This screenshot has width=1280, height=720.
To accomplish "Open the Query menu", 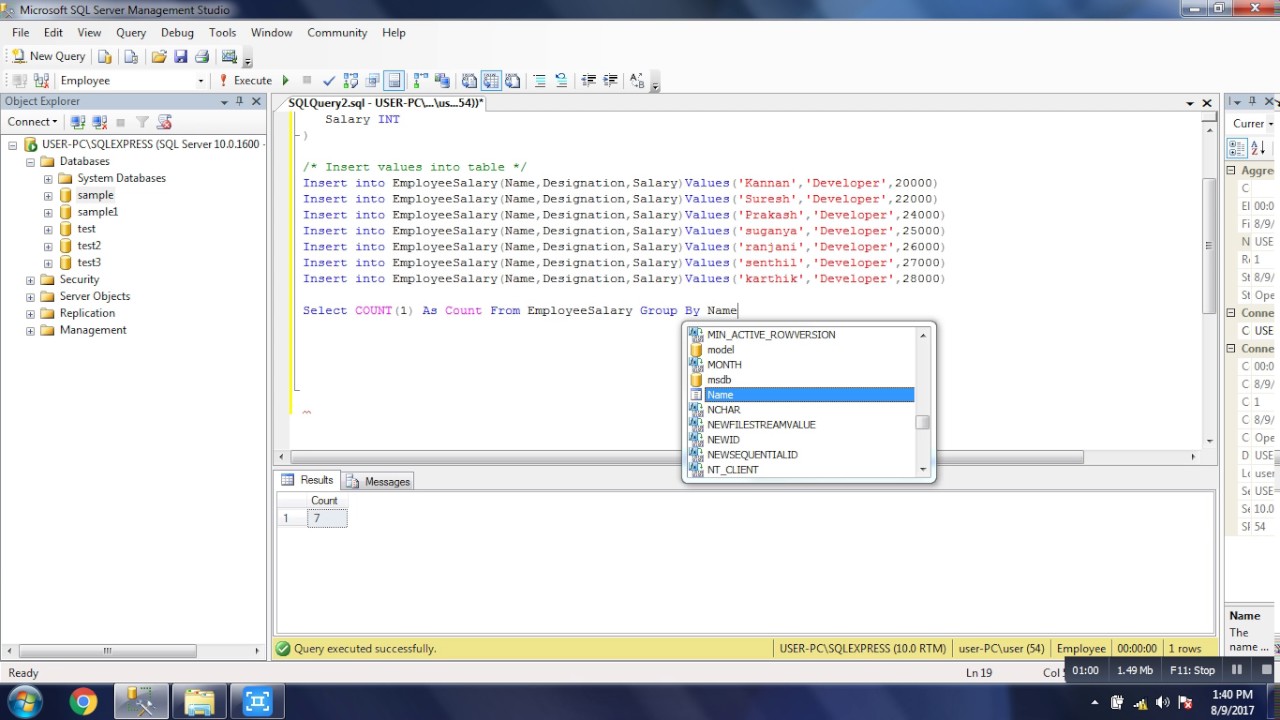I will 131,32.
